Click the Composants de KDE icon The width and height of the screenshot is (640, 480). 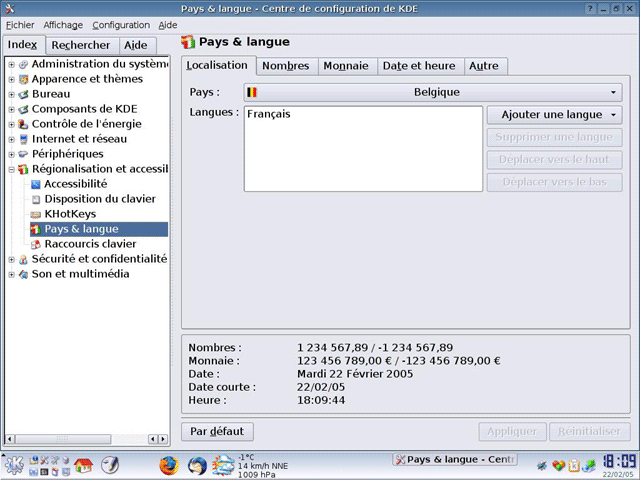pos(24,109)
